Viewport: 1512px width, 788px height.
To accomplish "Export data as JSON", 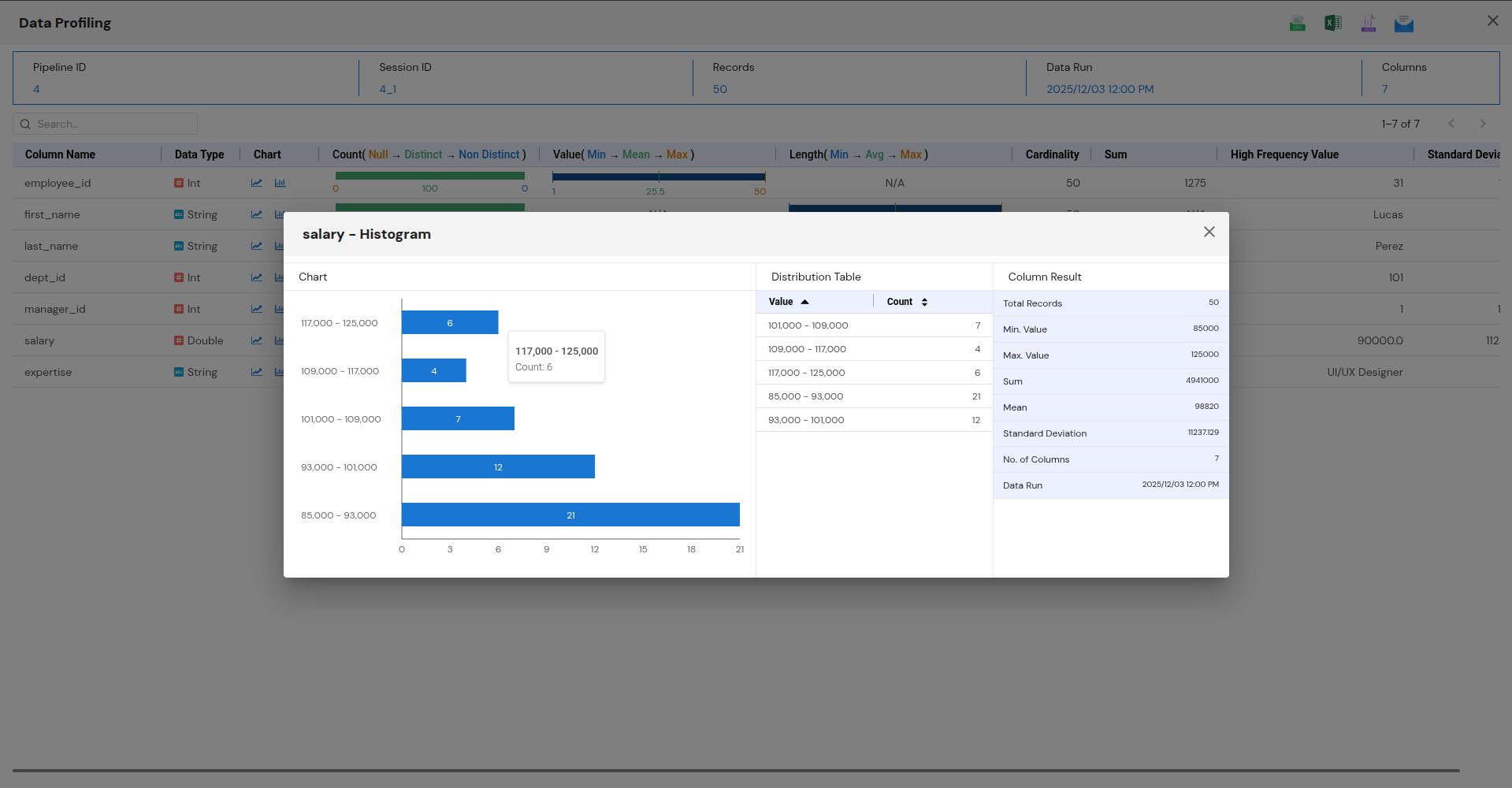I will [x=1368, y=23].
